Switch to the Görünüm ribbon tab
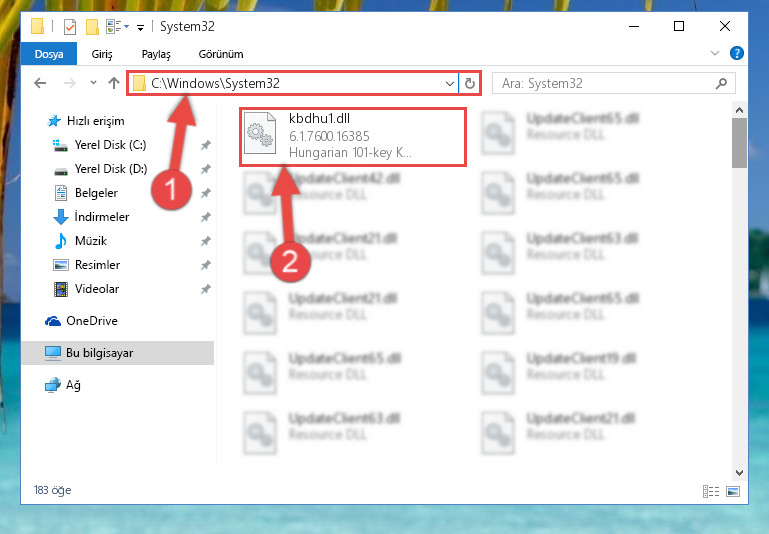This screenshot has height=534, width=769. pyautogui.click(x=221, y=54)
